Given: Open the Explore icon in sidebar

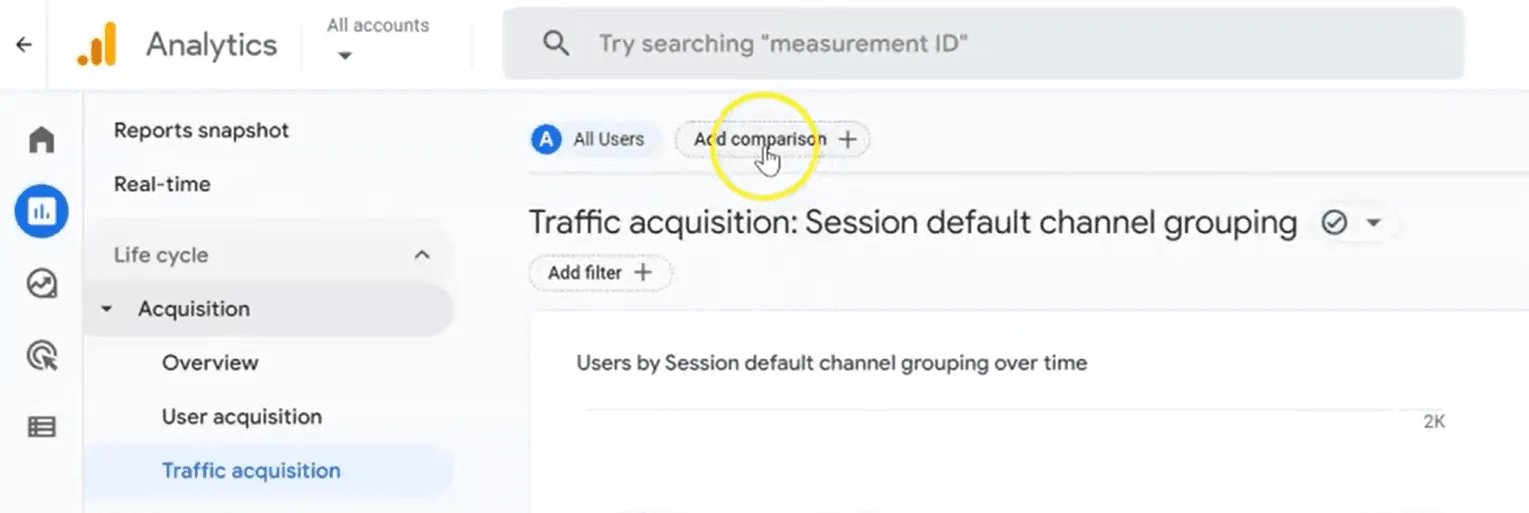Looking at the screenshot, I should click(41, 284).
